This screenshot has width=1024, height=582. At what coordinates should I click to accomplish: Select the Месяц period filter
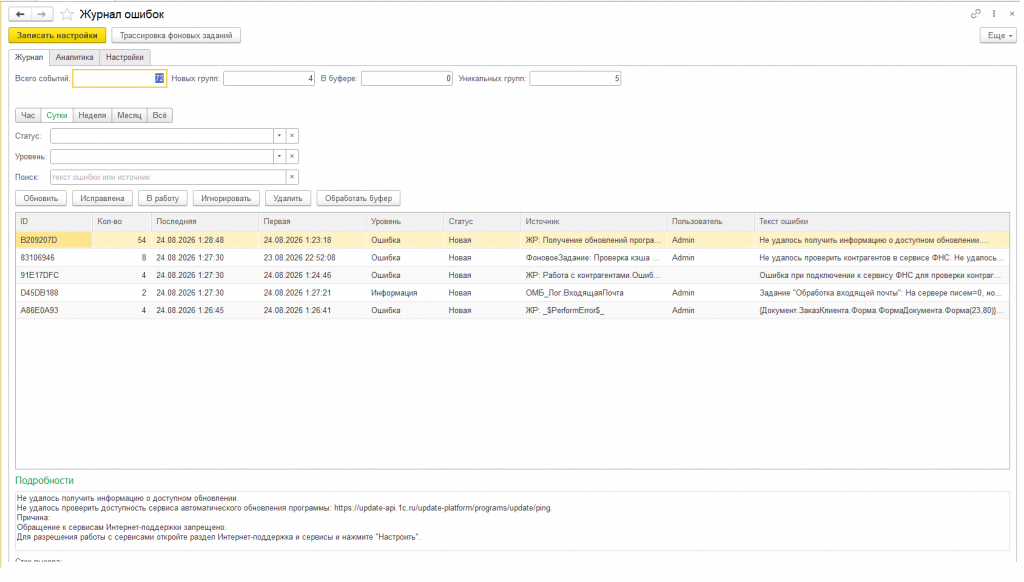(129, 116)
